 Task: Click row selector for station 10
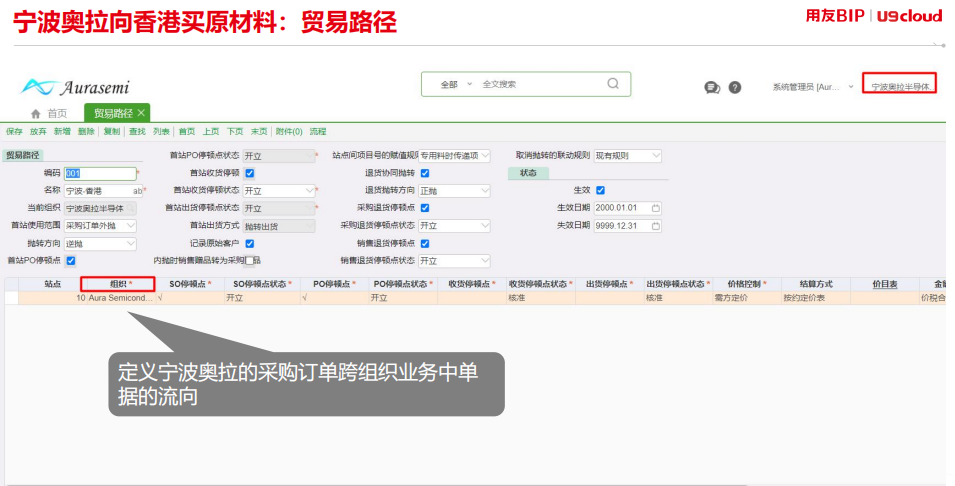pos(12,298)
